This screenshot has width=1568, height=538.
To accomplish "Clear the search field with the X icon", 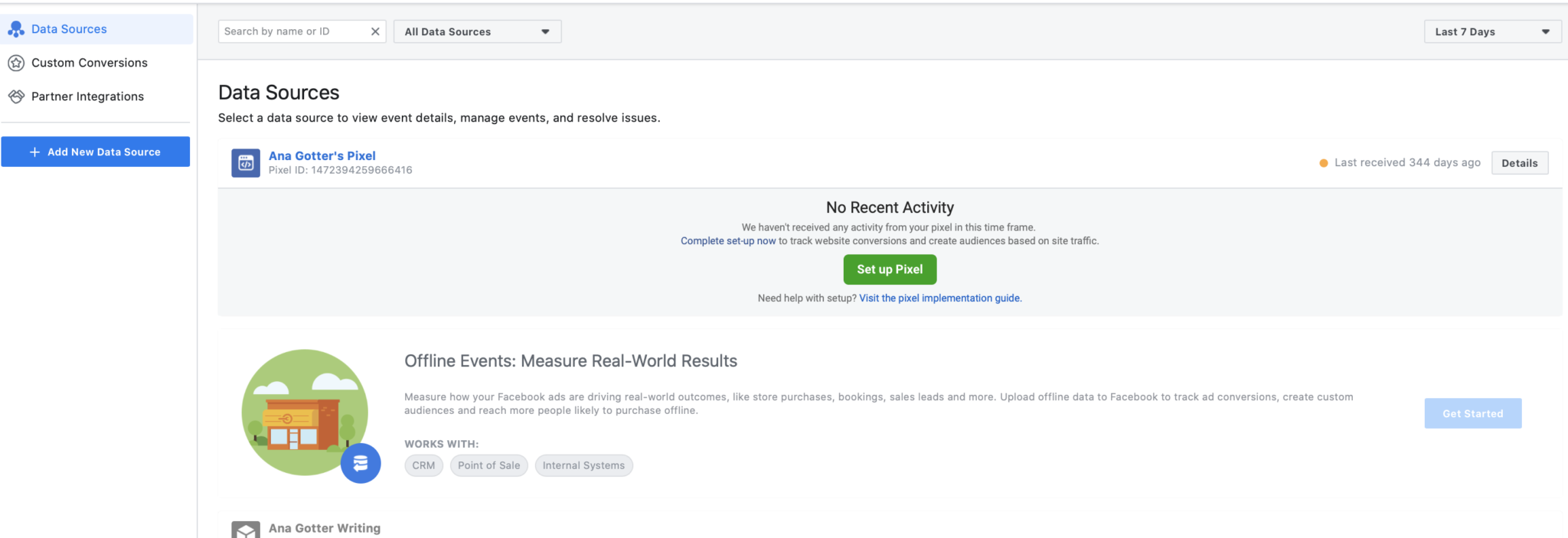I will coord(375,31).
